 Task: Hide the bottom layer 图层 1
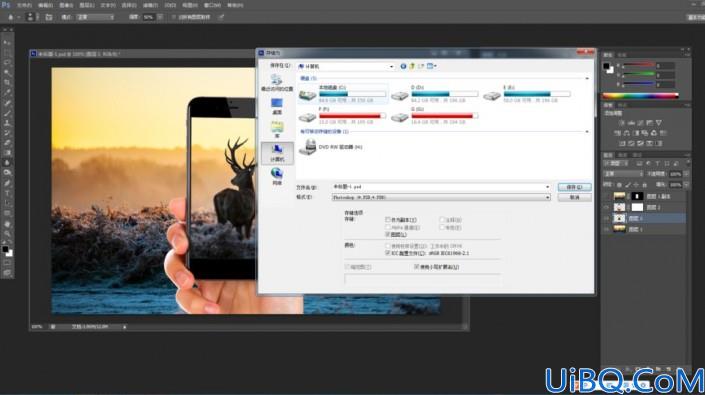tap(607, 229)
